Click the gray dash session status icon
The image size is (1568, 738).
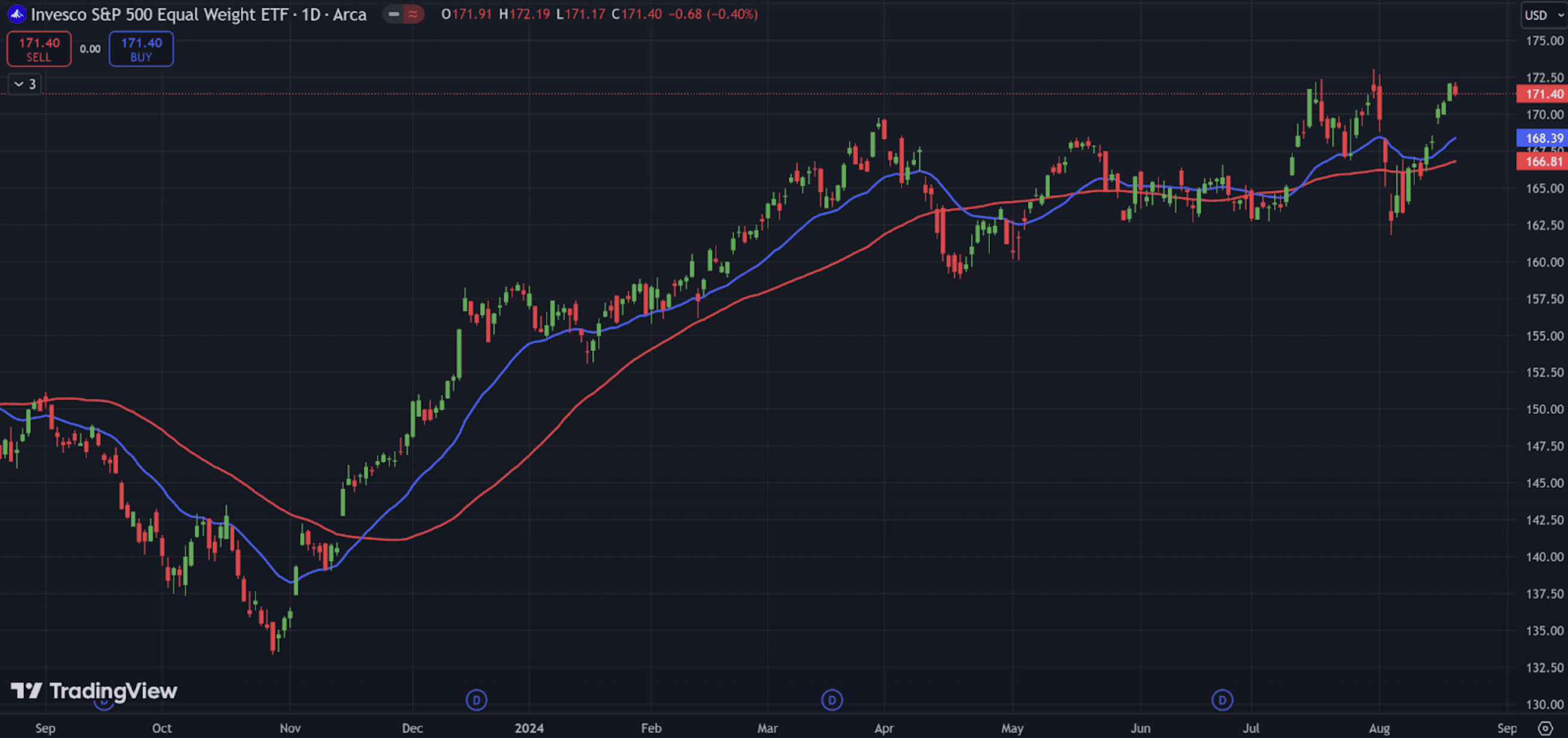pyautogui.click(x=393, y=14)
